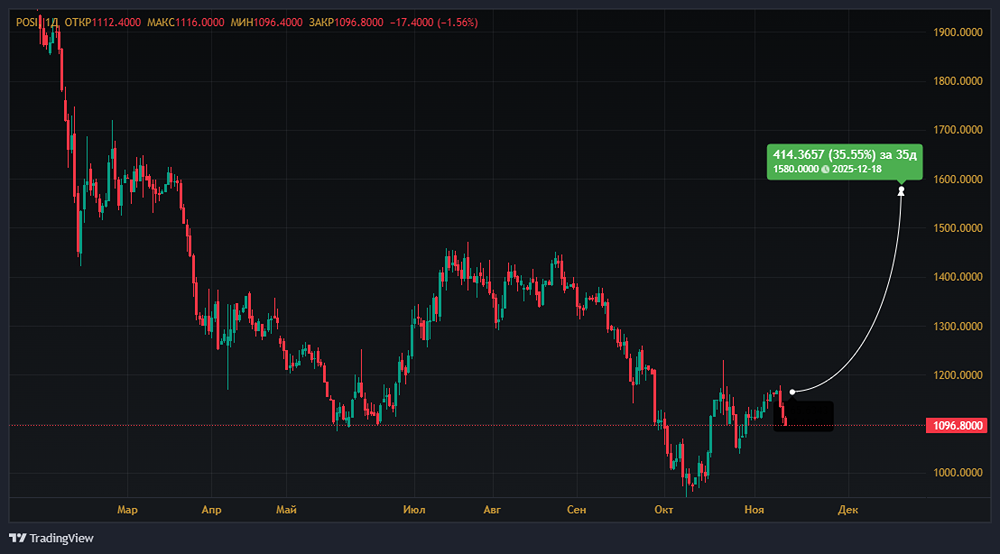This screenshot has height=554, width=1000.
Task: Click the green 414.3657 (35.55%) forecast label
Action: pyautogui.click(x=844, y=162)
